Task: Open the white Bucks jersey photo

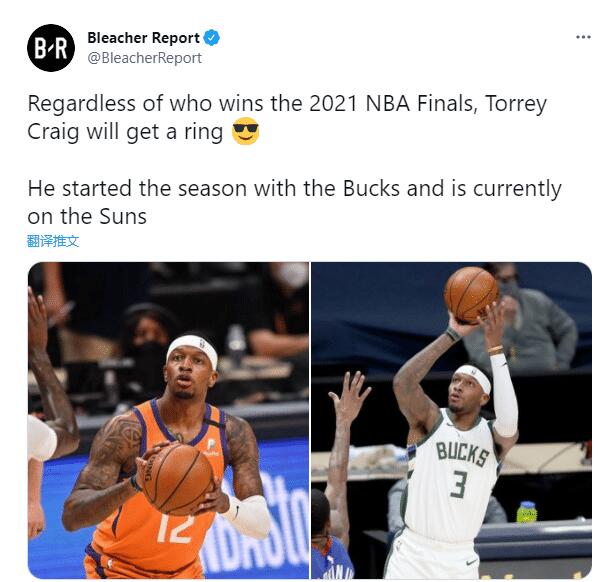Action: click(451, 420)
